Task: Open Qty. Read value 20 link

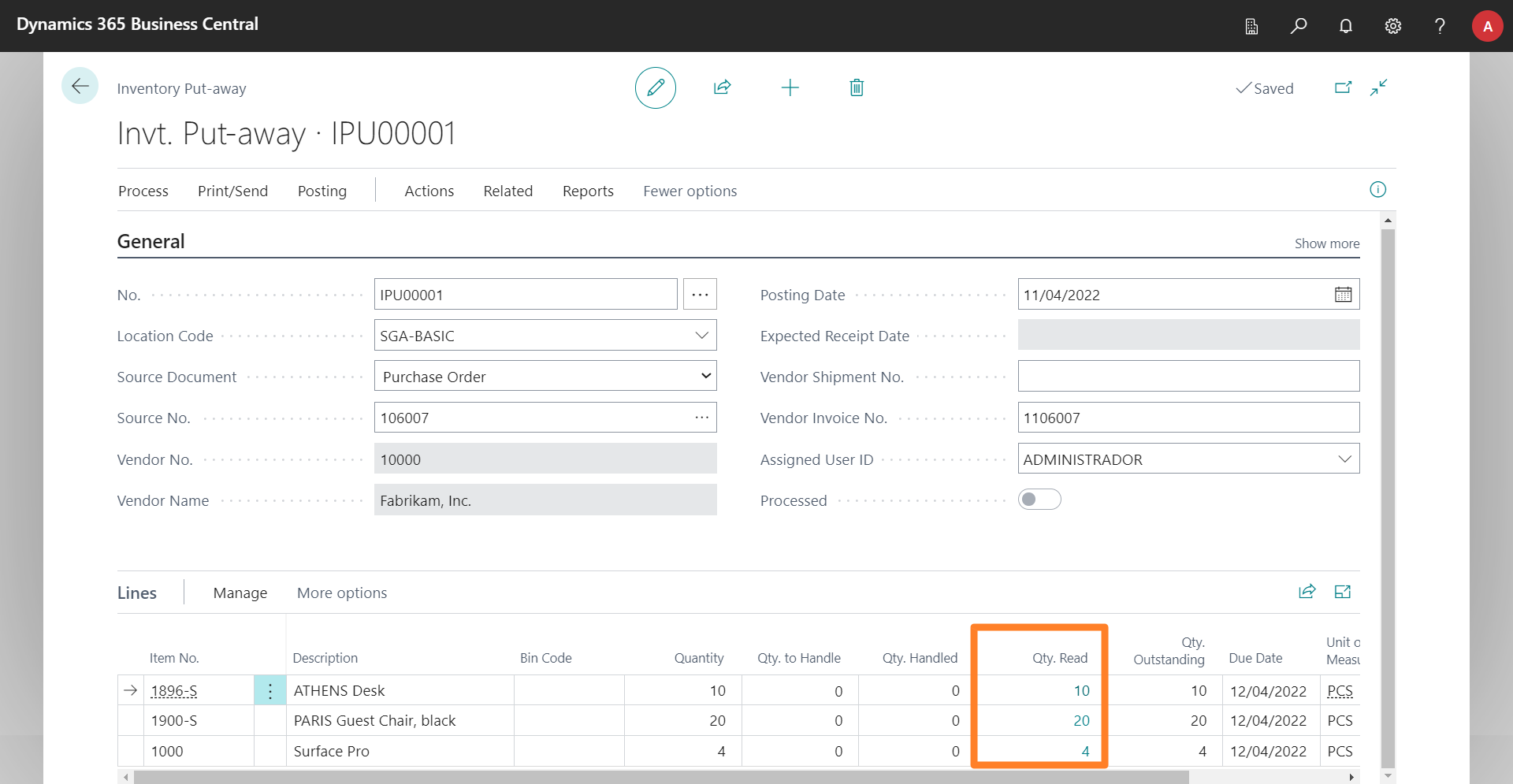Action: tap(1081, 721)
